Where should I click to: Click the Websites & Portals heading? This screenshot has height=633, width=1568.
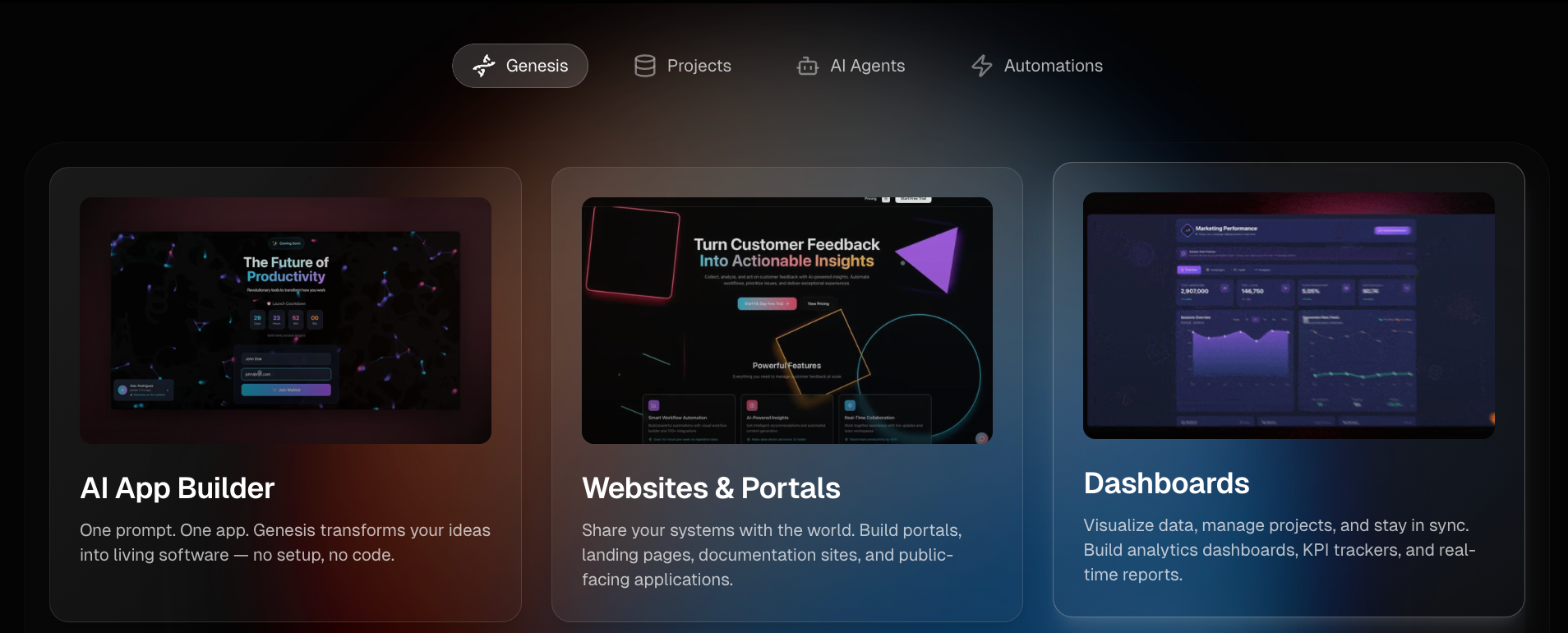pos(711,488)
